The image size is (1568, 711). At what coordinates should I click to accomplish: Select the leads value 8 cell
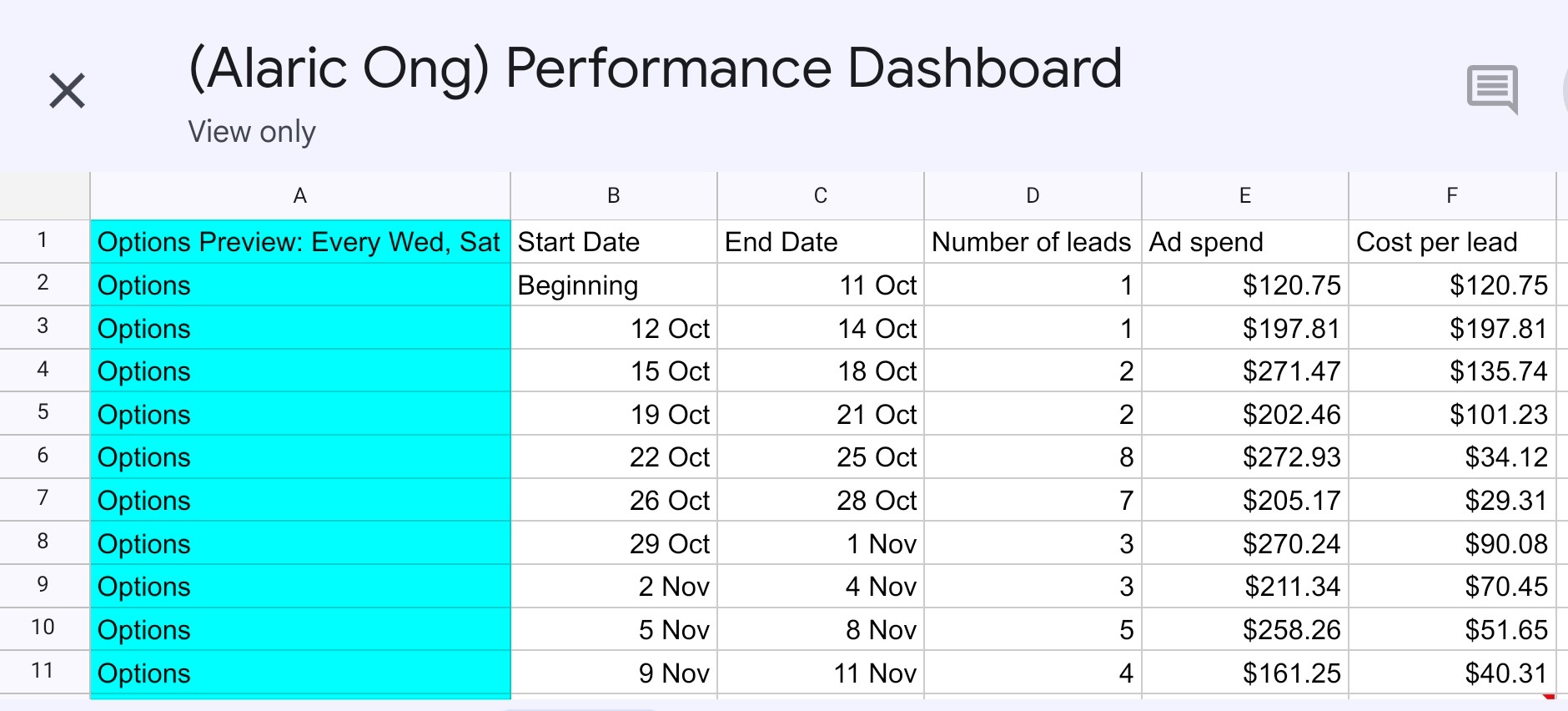pos(1033,457)
